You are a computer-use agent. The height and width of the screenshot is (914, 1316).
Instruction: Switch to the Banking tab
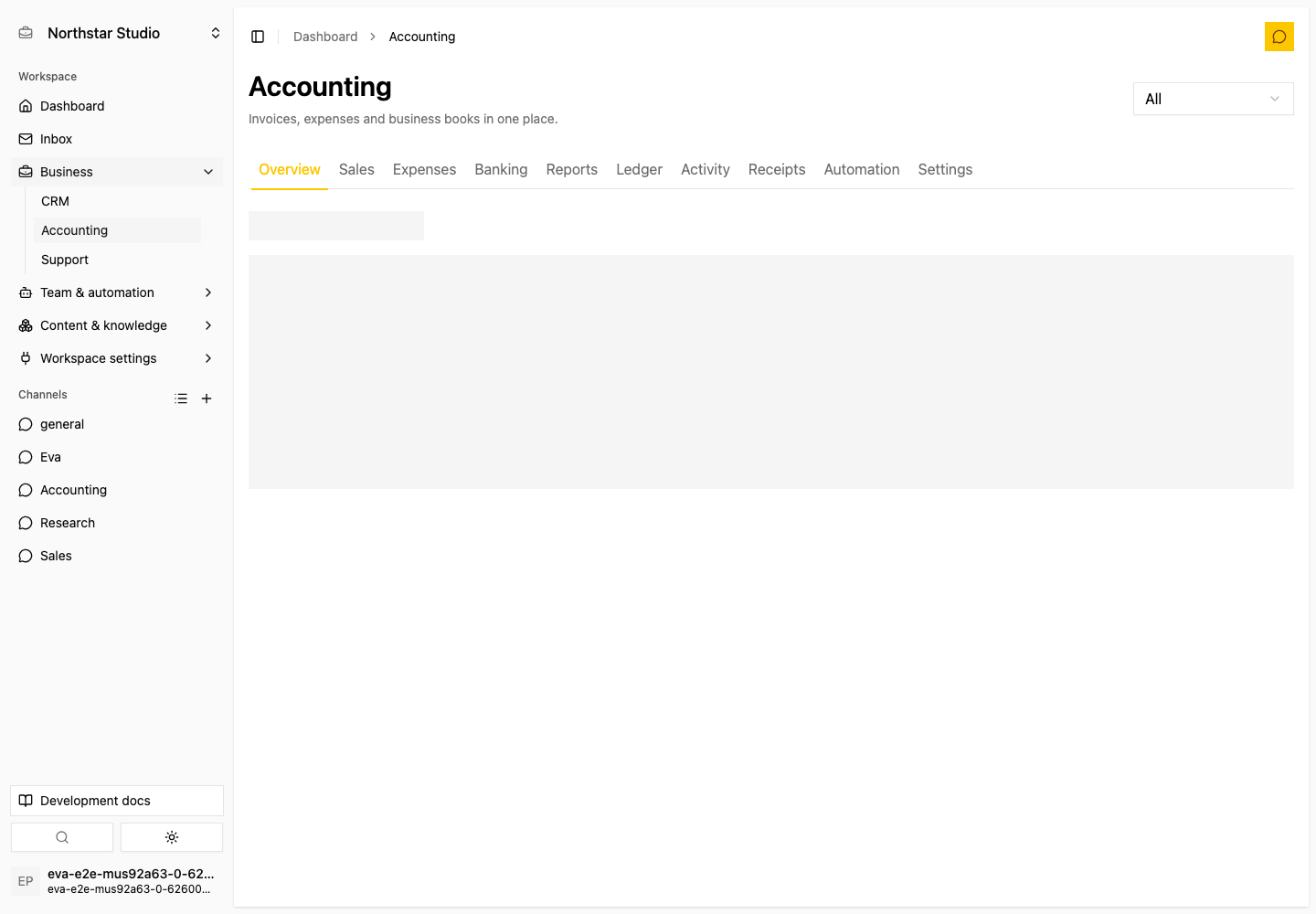pyautogui.click(x=501, y=170)
